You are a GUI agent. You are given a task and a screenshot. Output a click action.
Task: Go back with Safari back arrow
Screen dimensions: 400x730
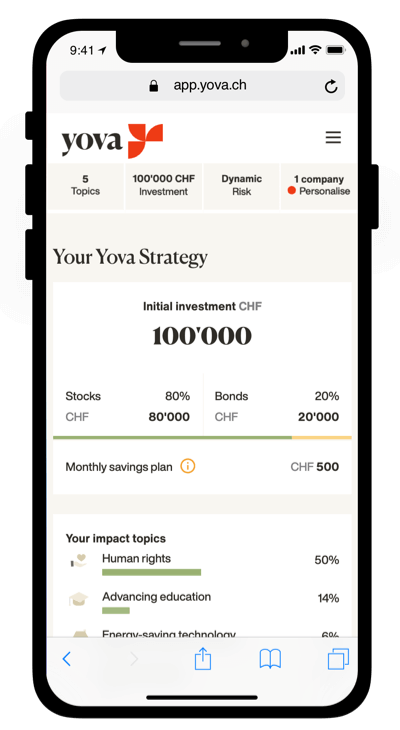pyautogui.click(x=67, y=659)
